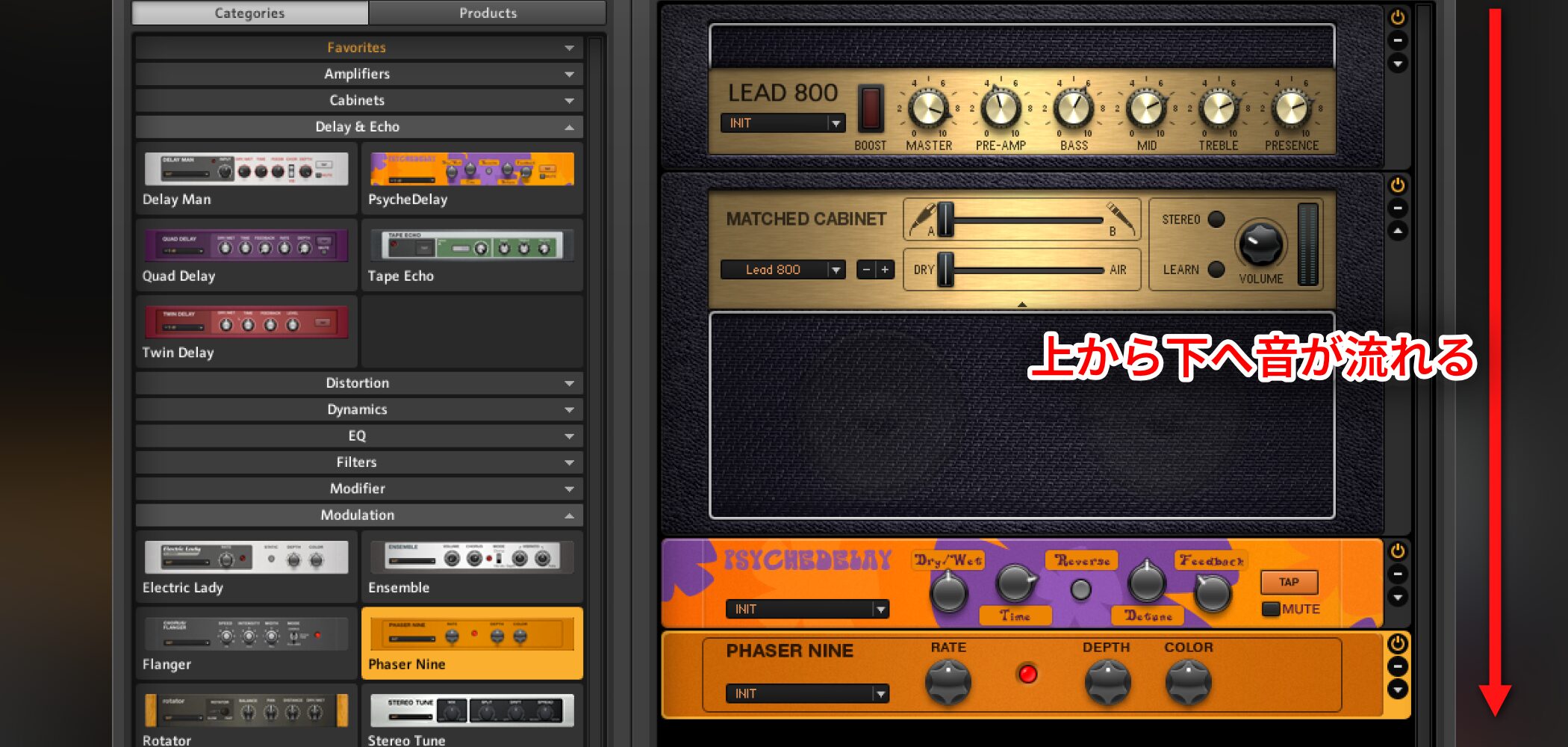The width and height of the screenshot is (1568, 747).
Task: Toggle the Lead 800 BOOST switch
Action: click(871, 108)
